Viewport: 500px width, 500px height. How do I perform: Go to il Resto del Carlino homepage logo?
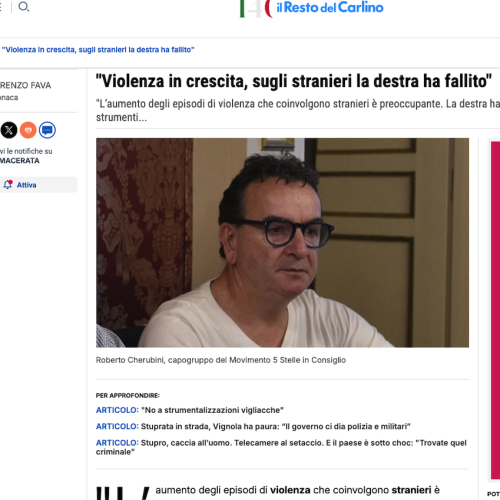click(x=330, y=7)
